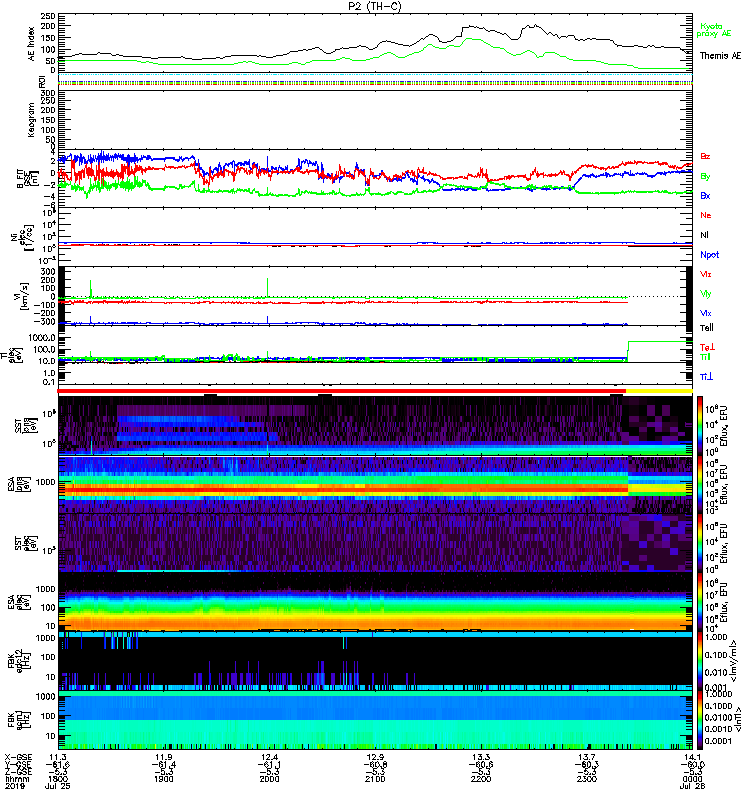Select the Kyoto proxy AE legend label

pos(714,30)
